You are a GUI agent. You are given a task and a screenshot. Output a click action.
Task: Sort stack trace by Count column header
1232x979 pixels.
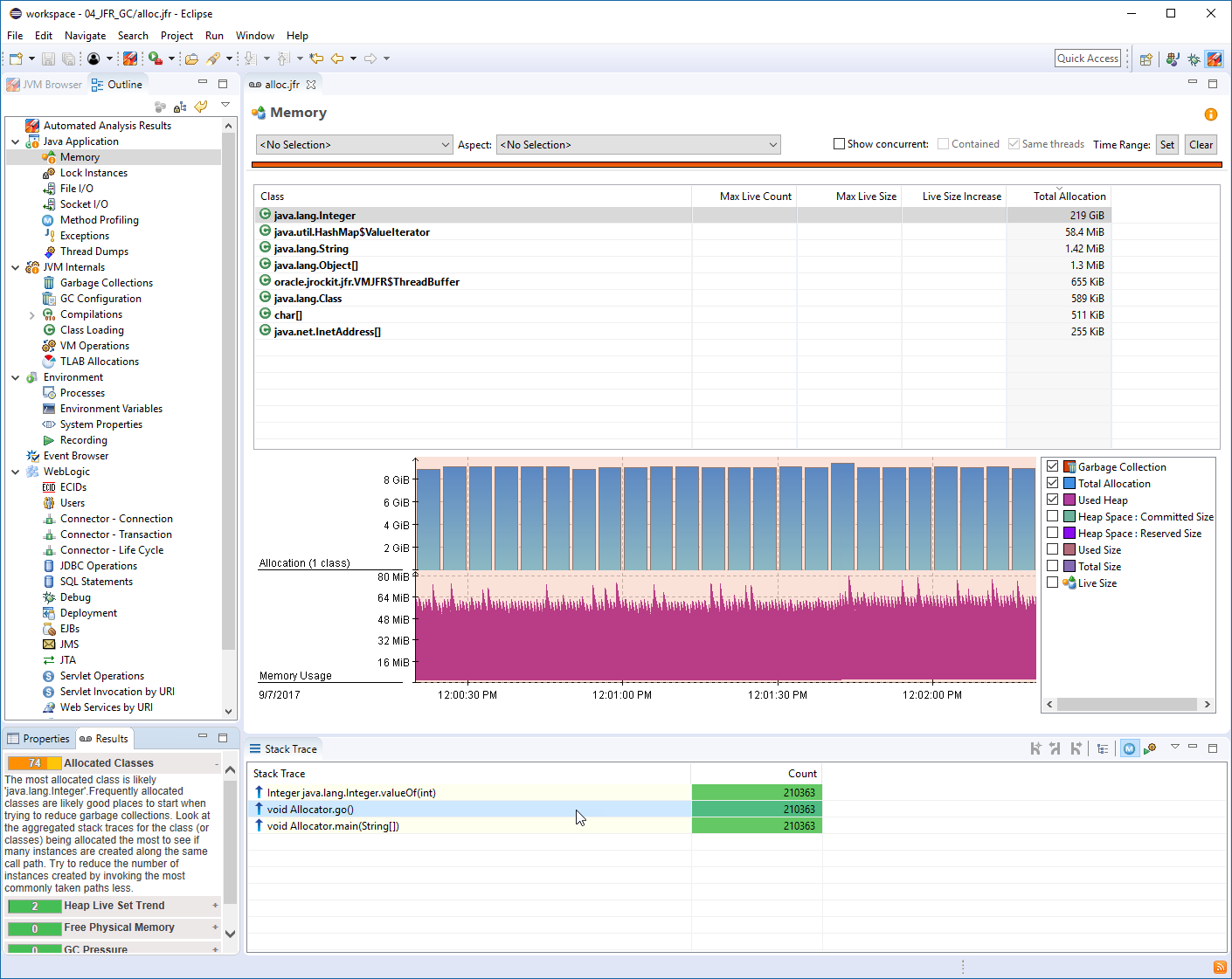[757, 774]
